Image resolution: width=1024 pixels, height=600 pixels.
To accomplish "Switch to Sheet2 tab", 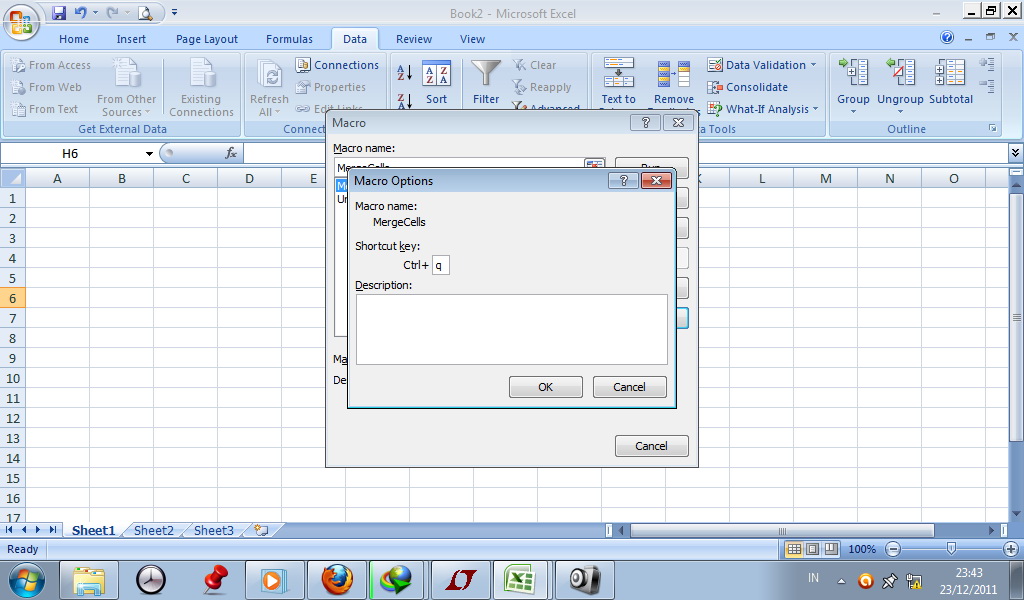I will coord(153,530).
